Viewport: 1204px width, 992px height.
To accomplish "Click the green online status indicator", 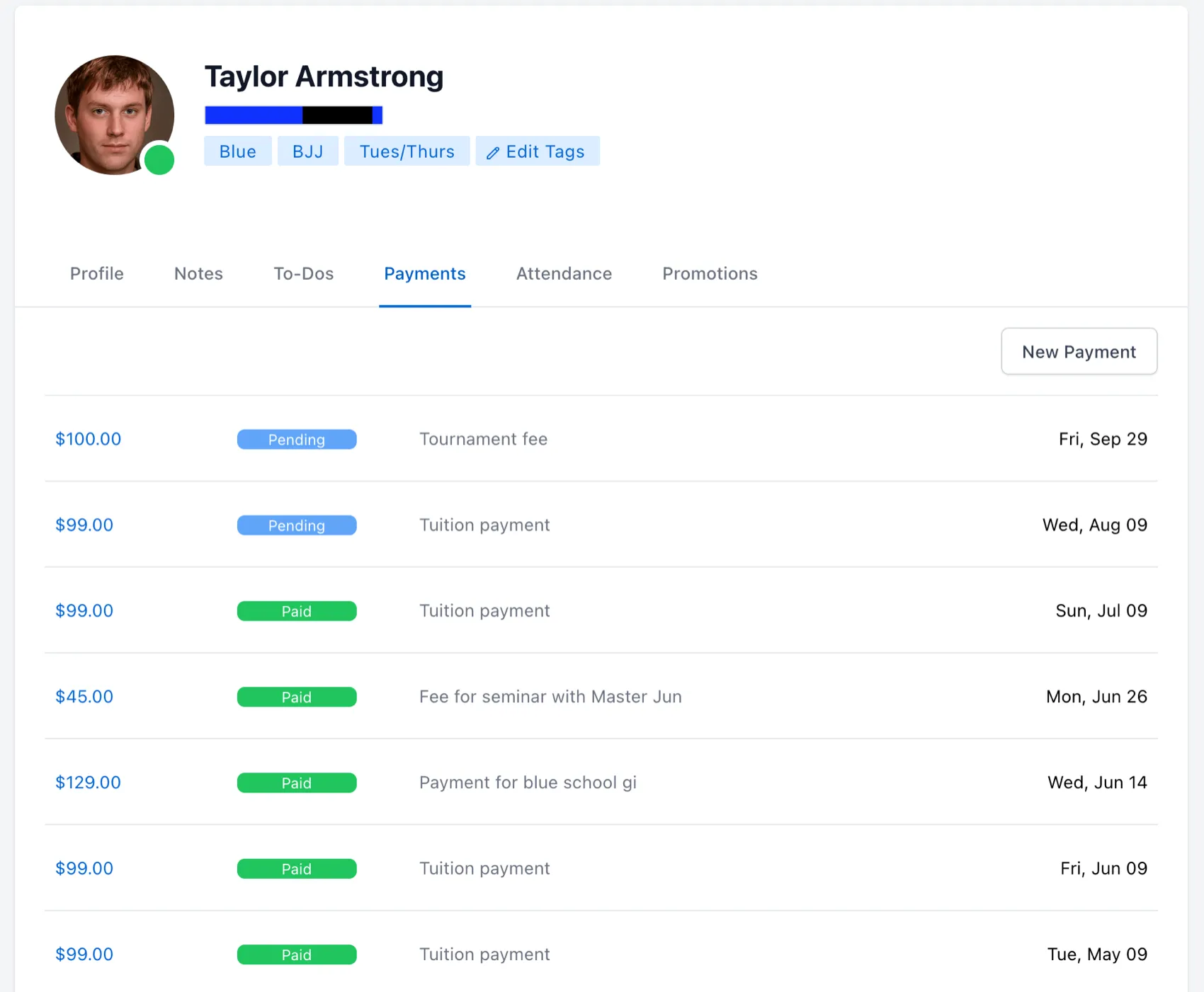I will coord(159,161).
